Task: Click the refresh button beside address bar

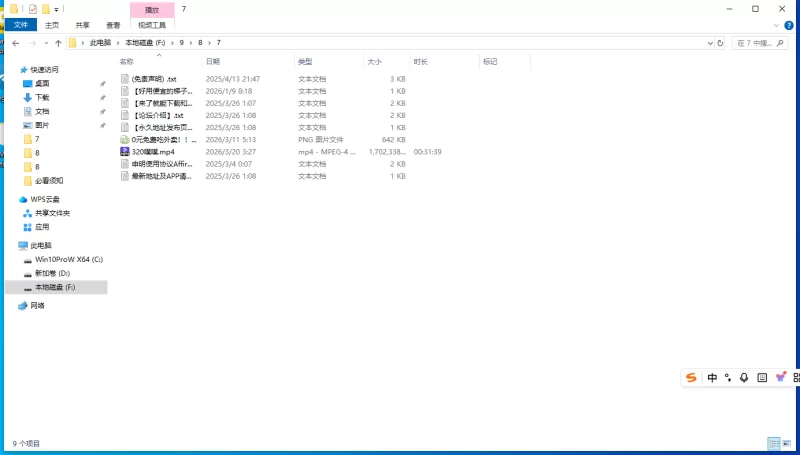Action: [721, 43]
